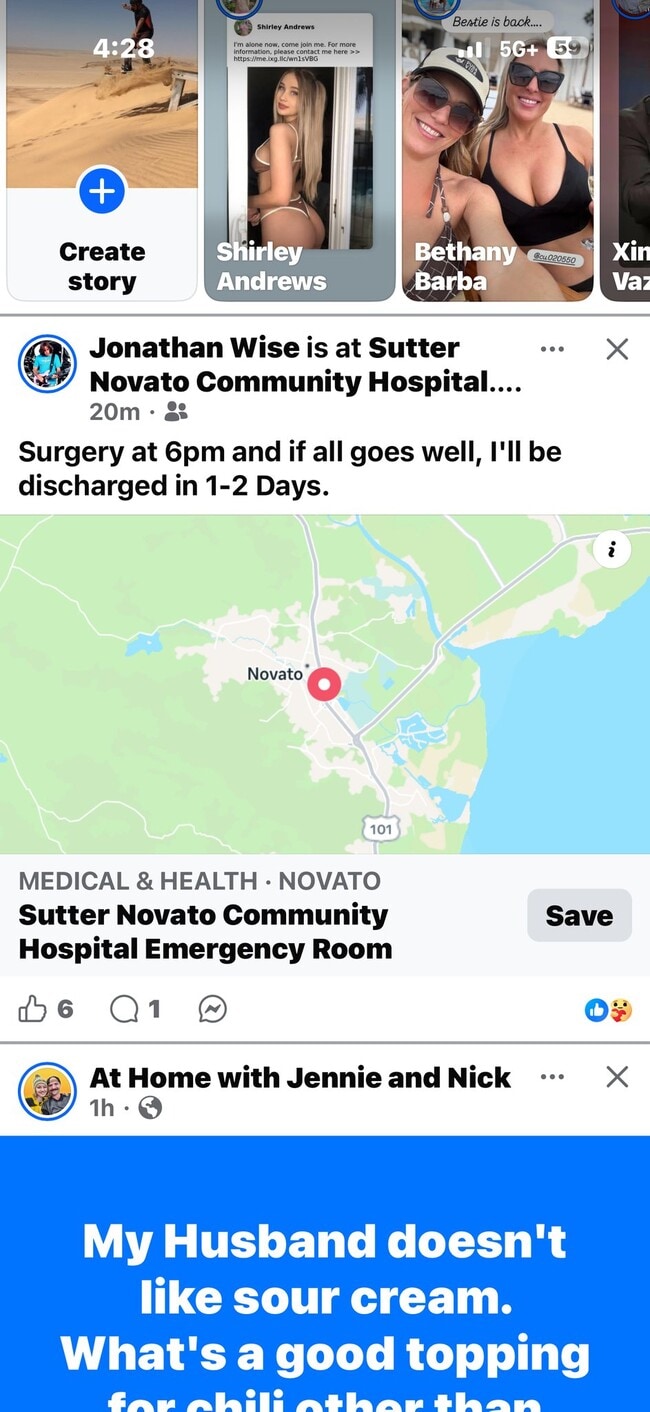
Task: Click the red location pin on Novato map
Action: 323,685
